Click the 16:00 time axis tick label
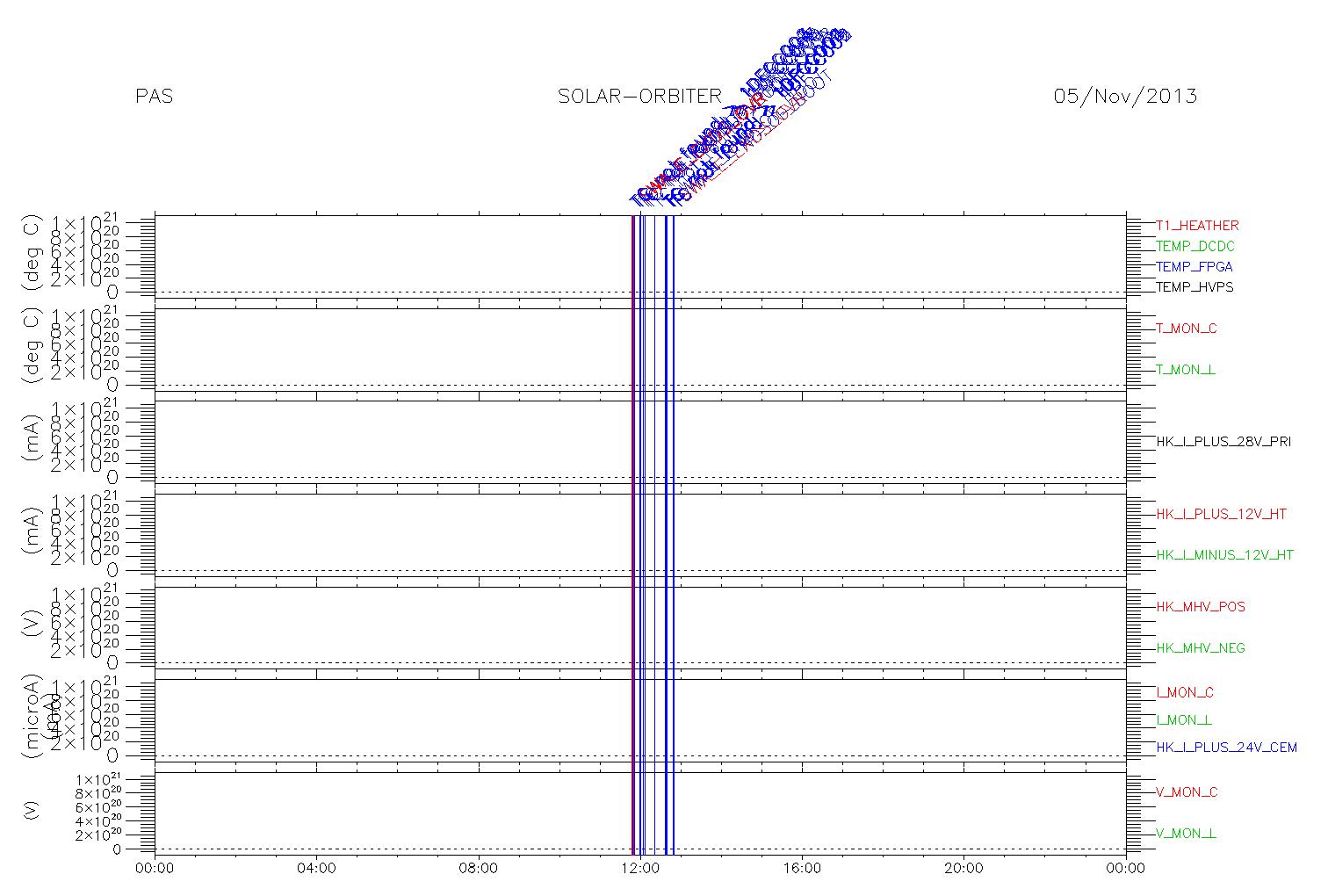Viewport: 1328px width, 896px height. tap(802, 869)
